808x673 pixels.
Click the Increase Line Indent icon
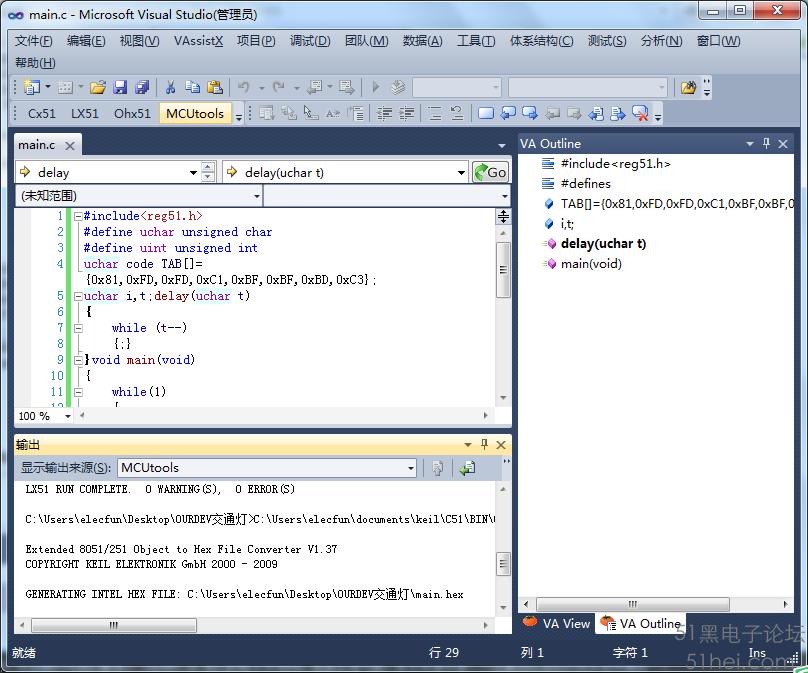pos(407,113)
